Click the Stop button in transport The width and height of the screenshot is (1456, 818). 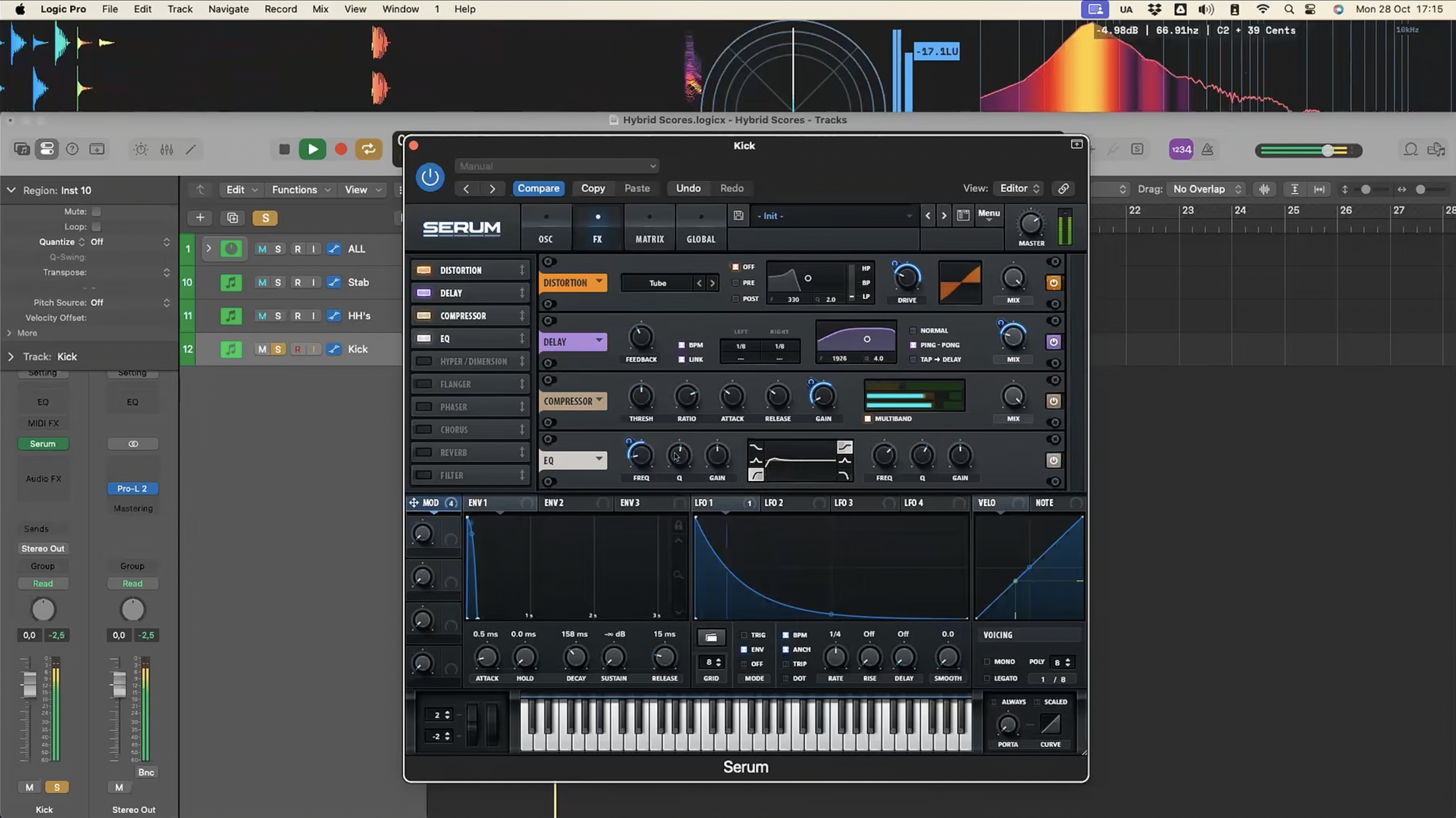pos(284,149)
